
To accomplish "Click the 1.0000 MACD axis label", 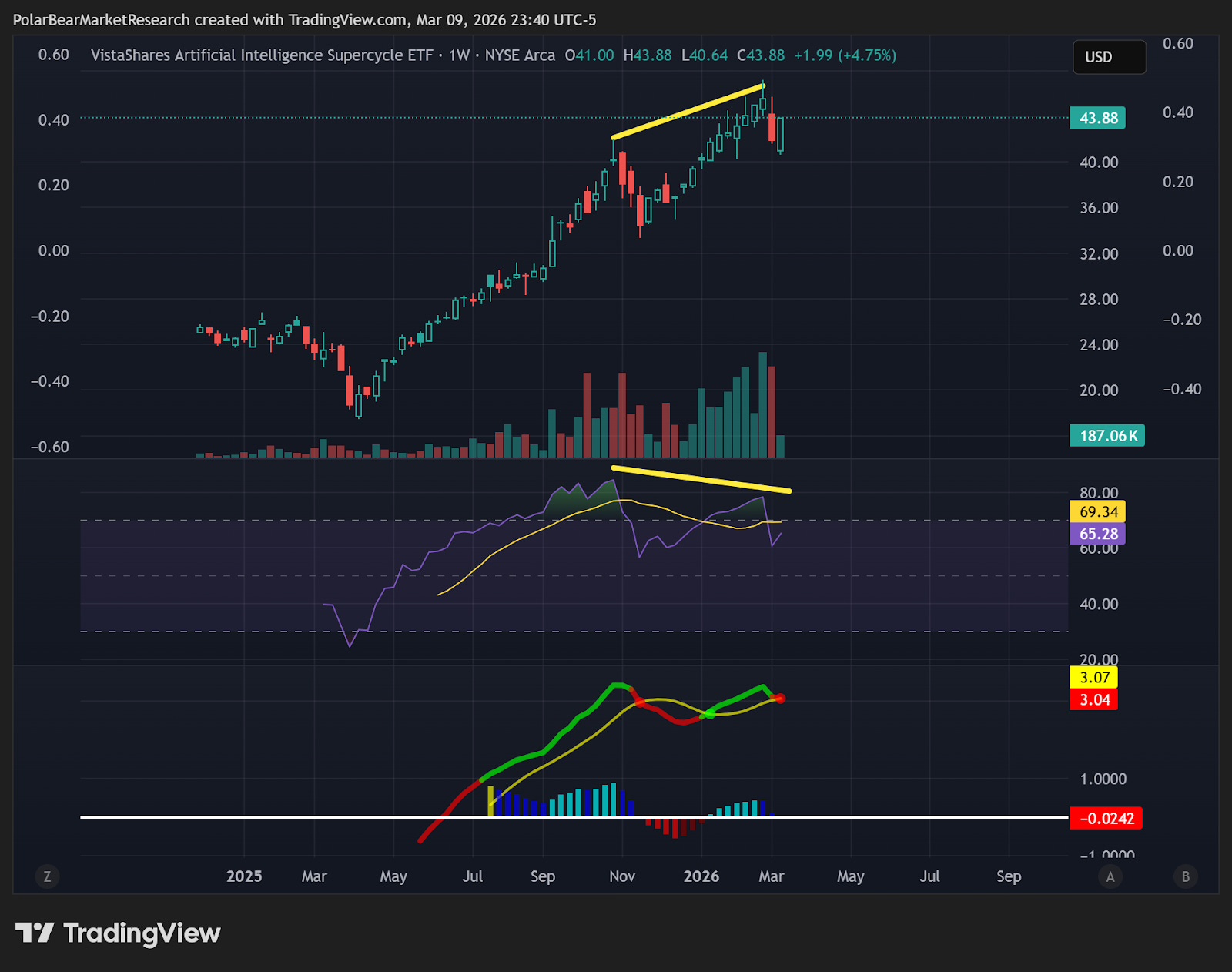I will pyautogui.click(x=1103, y=779).
